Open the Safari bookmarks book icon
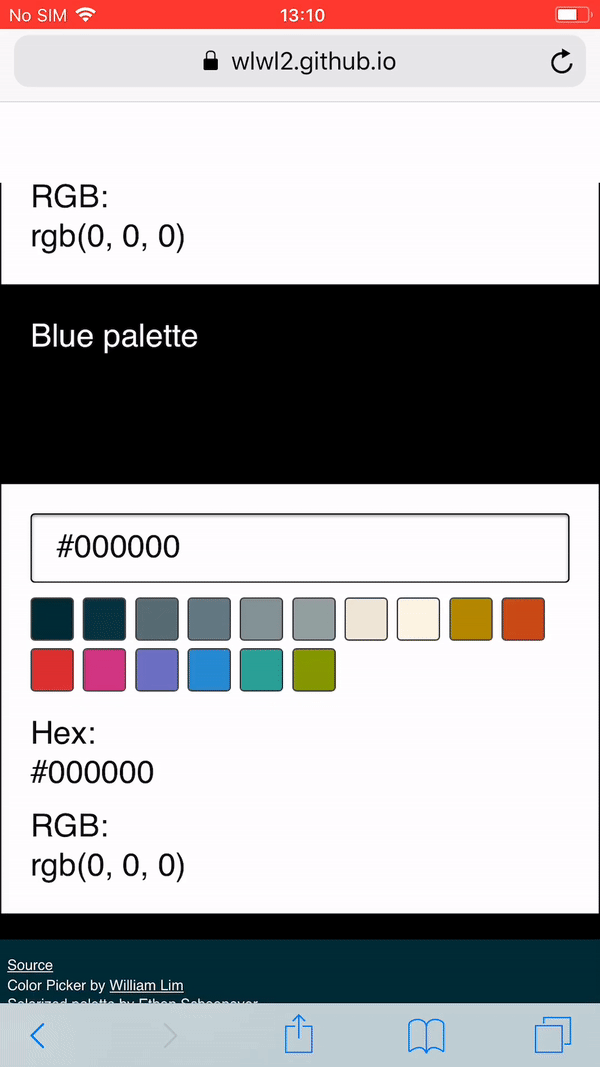This screenshot has height=1067, width=600. pyautogui.click(x=426, y=1036)
